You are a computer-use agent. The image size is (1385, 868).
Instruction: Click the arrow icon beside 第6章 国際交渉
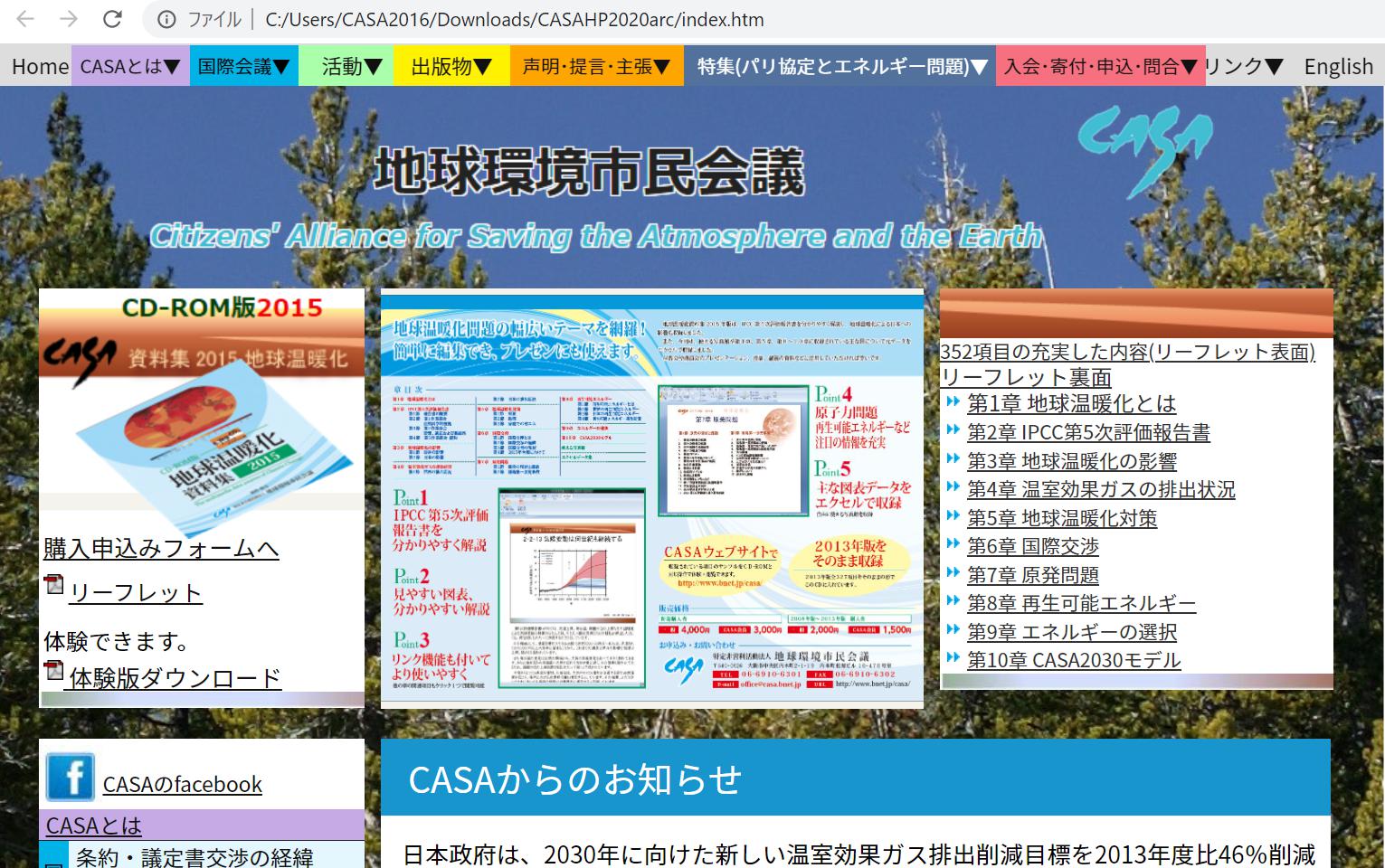tap(952, 543)
